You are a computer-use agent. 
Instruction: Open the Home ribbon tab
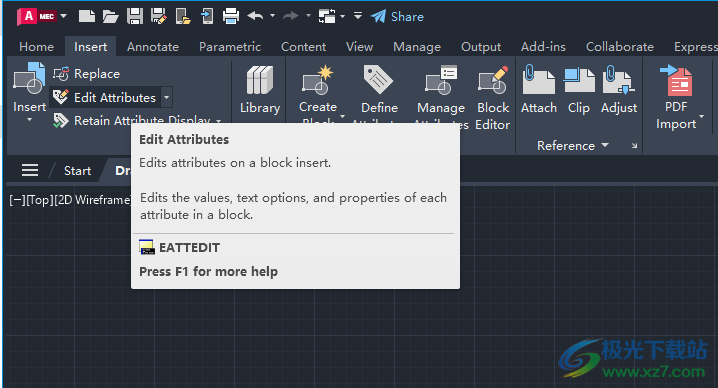(x=37, y=47)
